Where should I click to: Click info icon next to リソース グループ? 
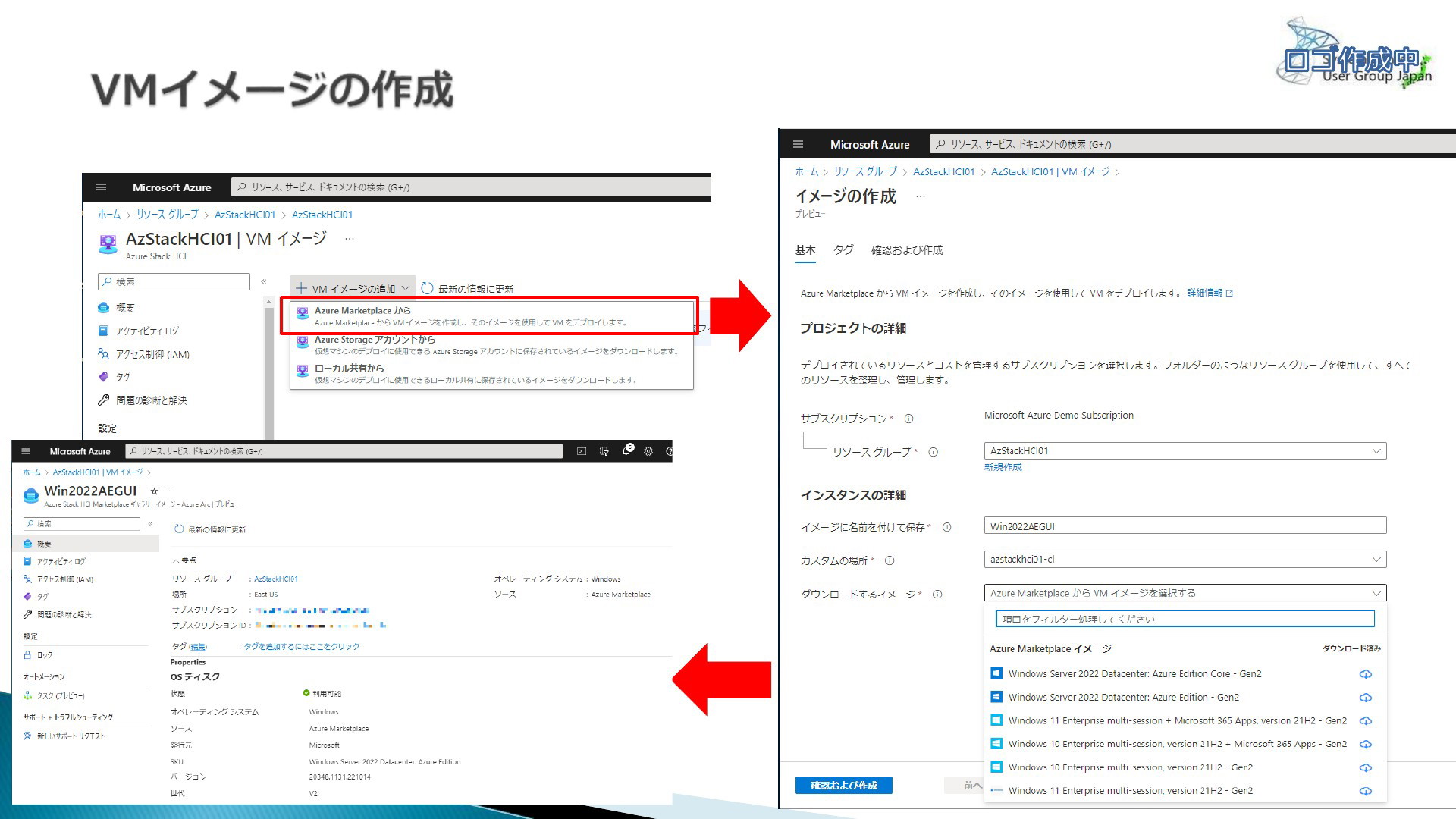click(934, 452)
